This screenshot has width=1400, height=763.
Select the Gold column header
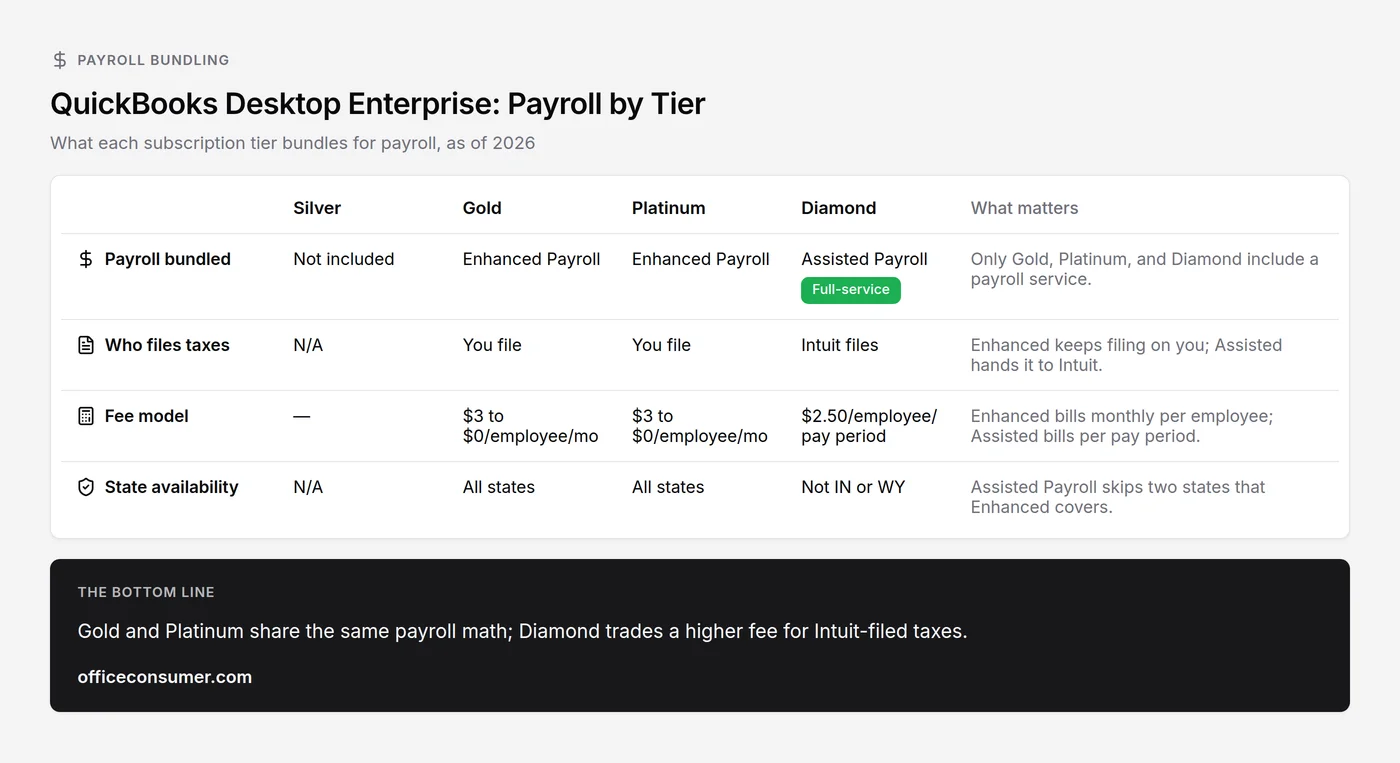tap(482, 208)
